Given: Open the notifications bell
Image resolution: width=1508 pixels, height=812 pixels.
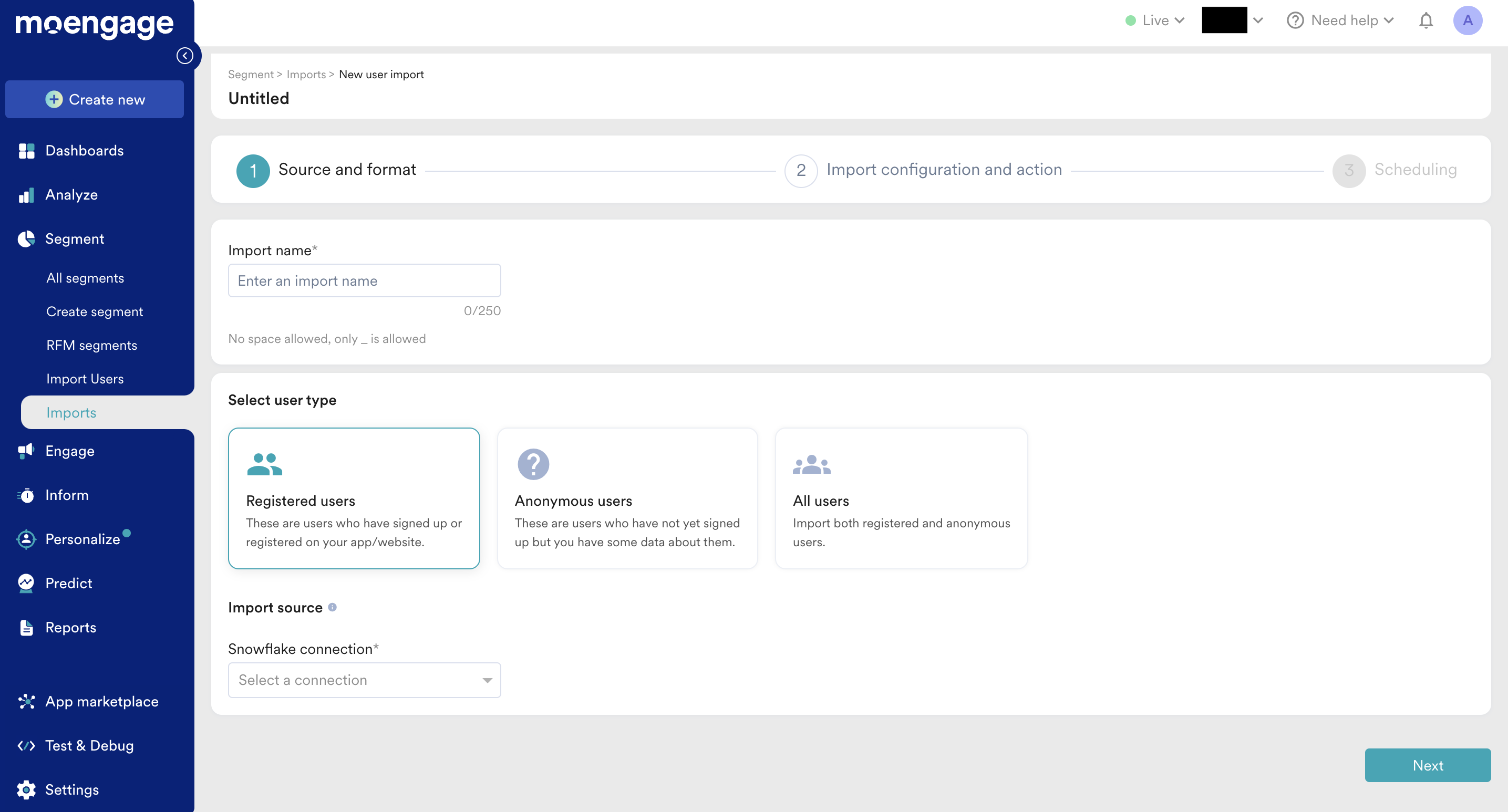Looking at the screenshot, I should tap(1426, 21).
